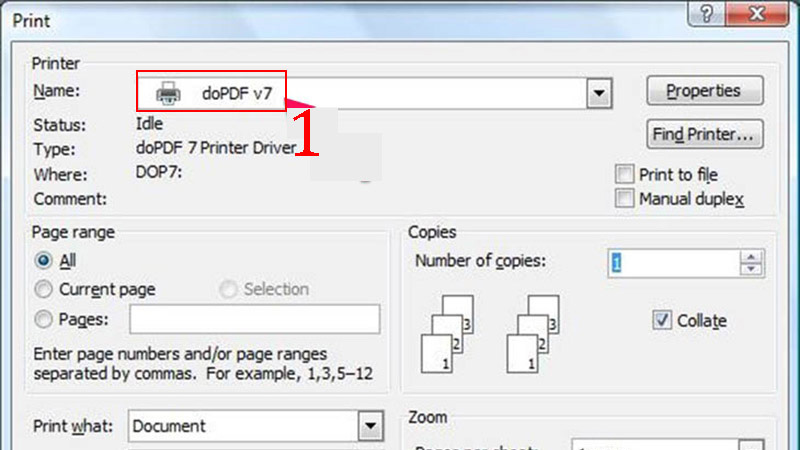Open the printer Name dropdown arrow
The height and width of the screenshot is (450, 800).
(x=599, y=93)
